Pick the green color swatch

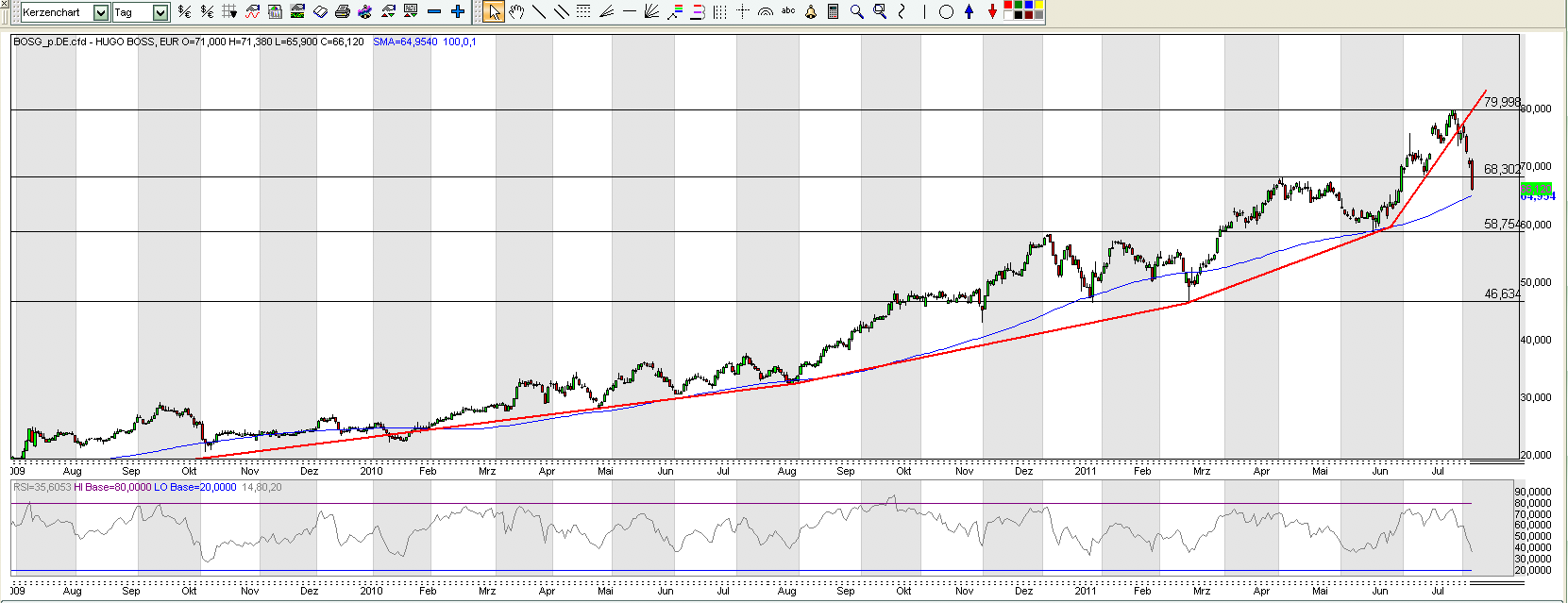pyautogui.click(x=1019, y=5)
